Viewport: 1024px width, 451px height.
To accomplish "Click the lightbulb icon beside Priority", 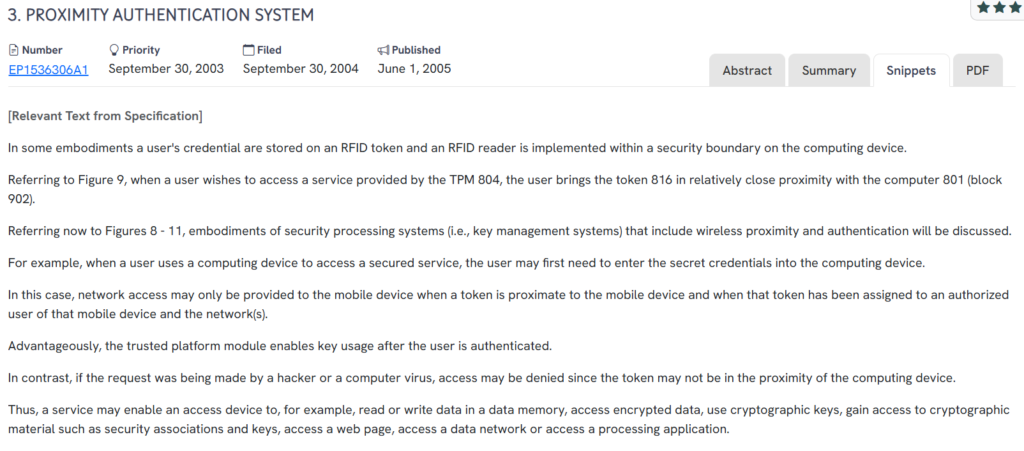I will click(x=114, y=50).
